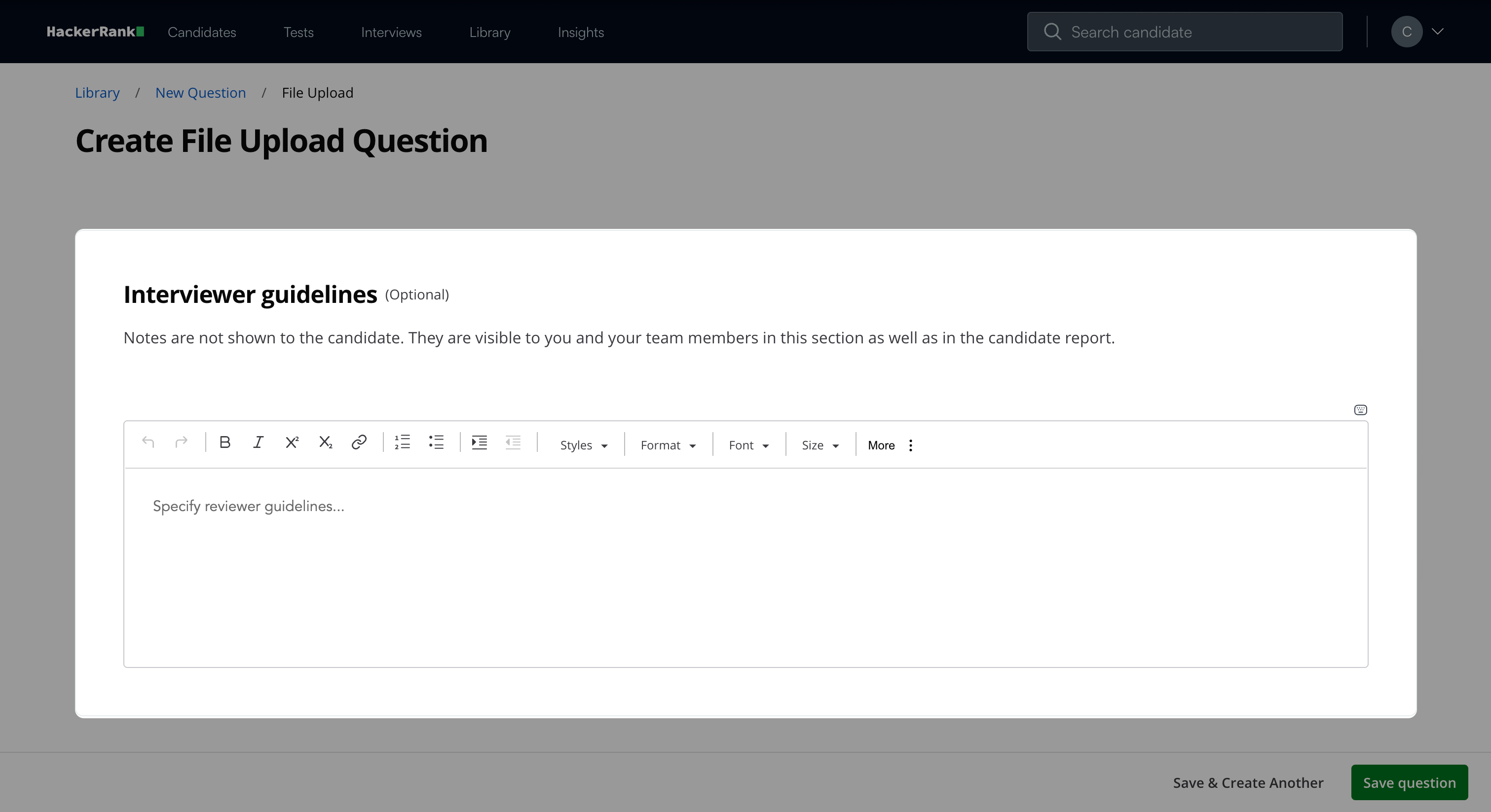Click the superscript icon

click(292, 443)
